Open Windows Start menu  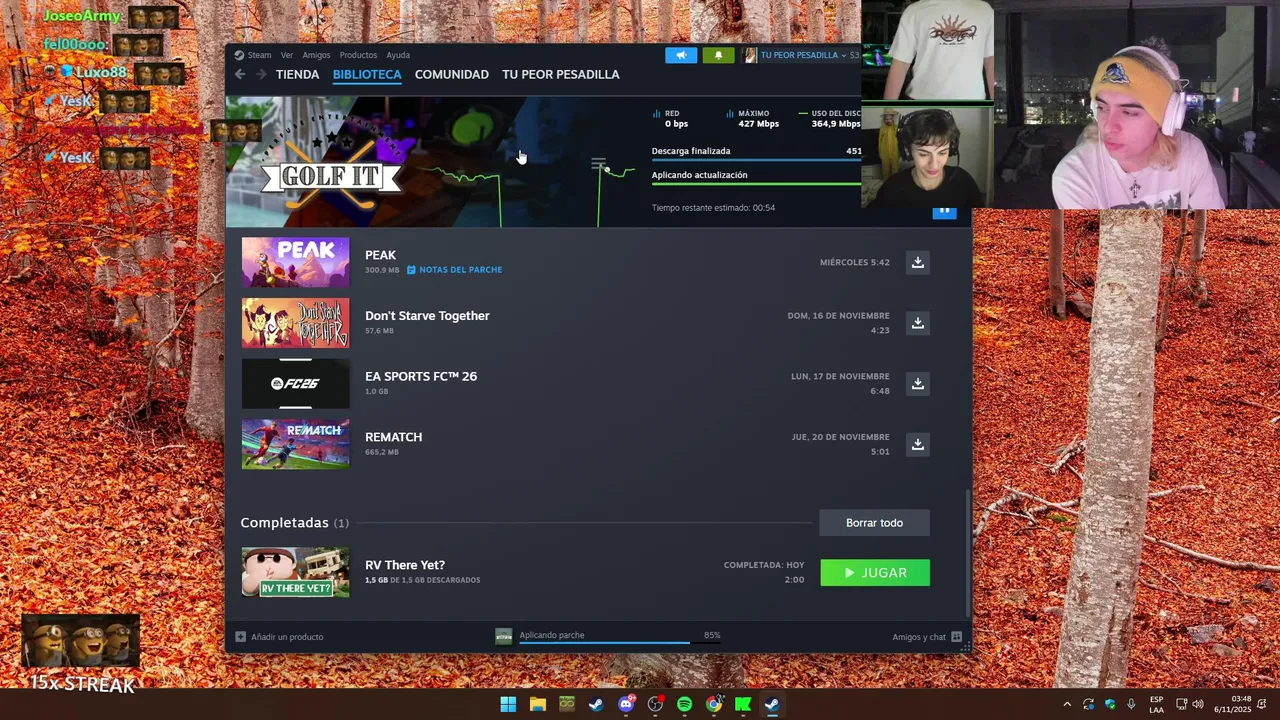[508, 704]
